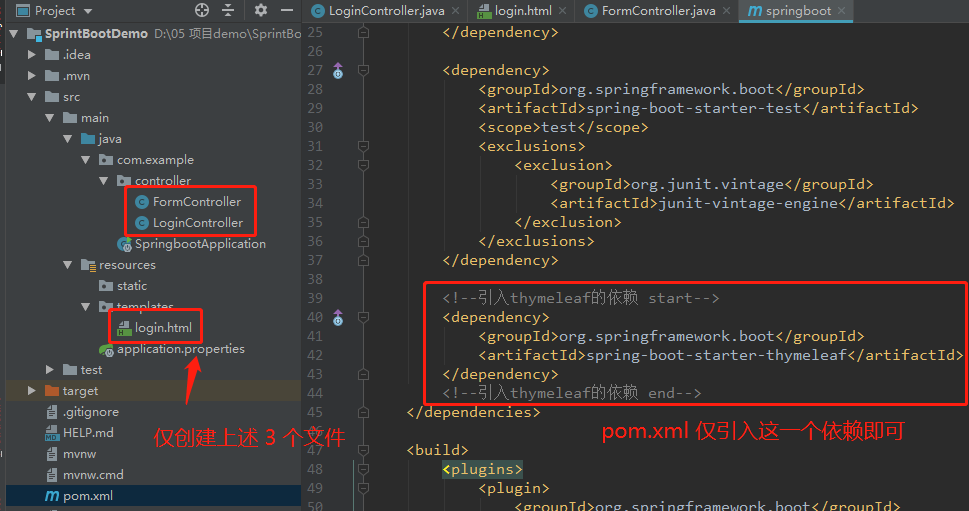Click the Project panel window icon
This screenshot has width=969, height=511.
tap(23, 11)
